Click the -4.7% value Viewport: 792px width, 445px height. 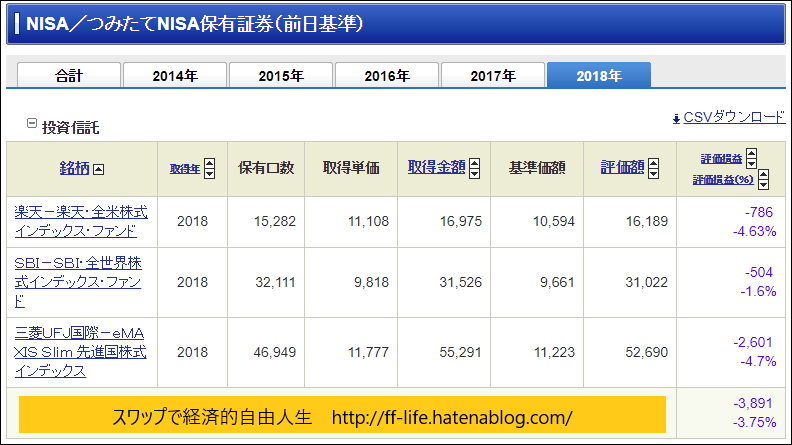758,362
